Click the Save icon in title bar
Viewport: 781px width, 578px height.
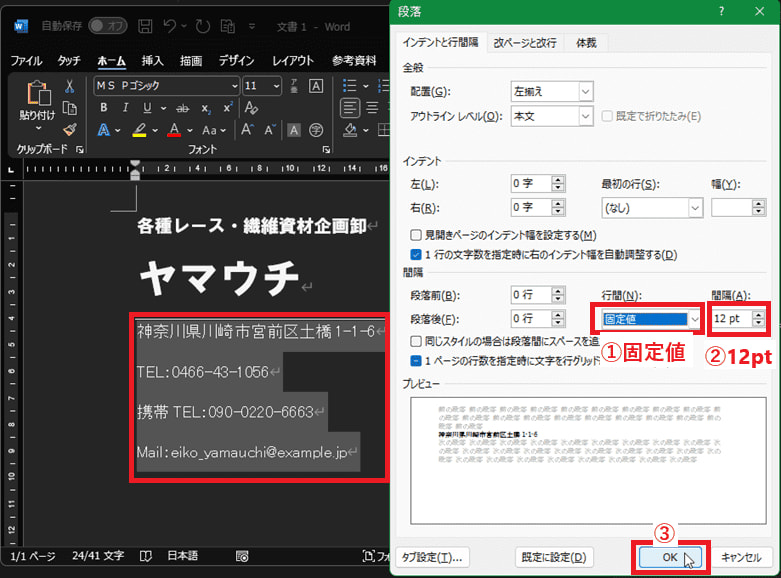(145, 25)
